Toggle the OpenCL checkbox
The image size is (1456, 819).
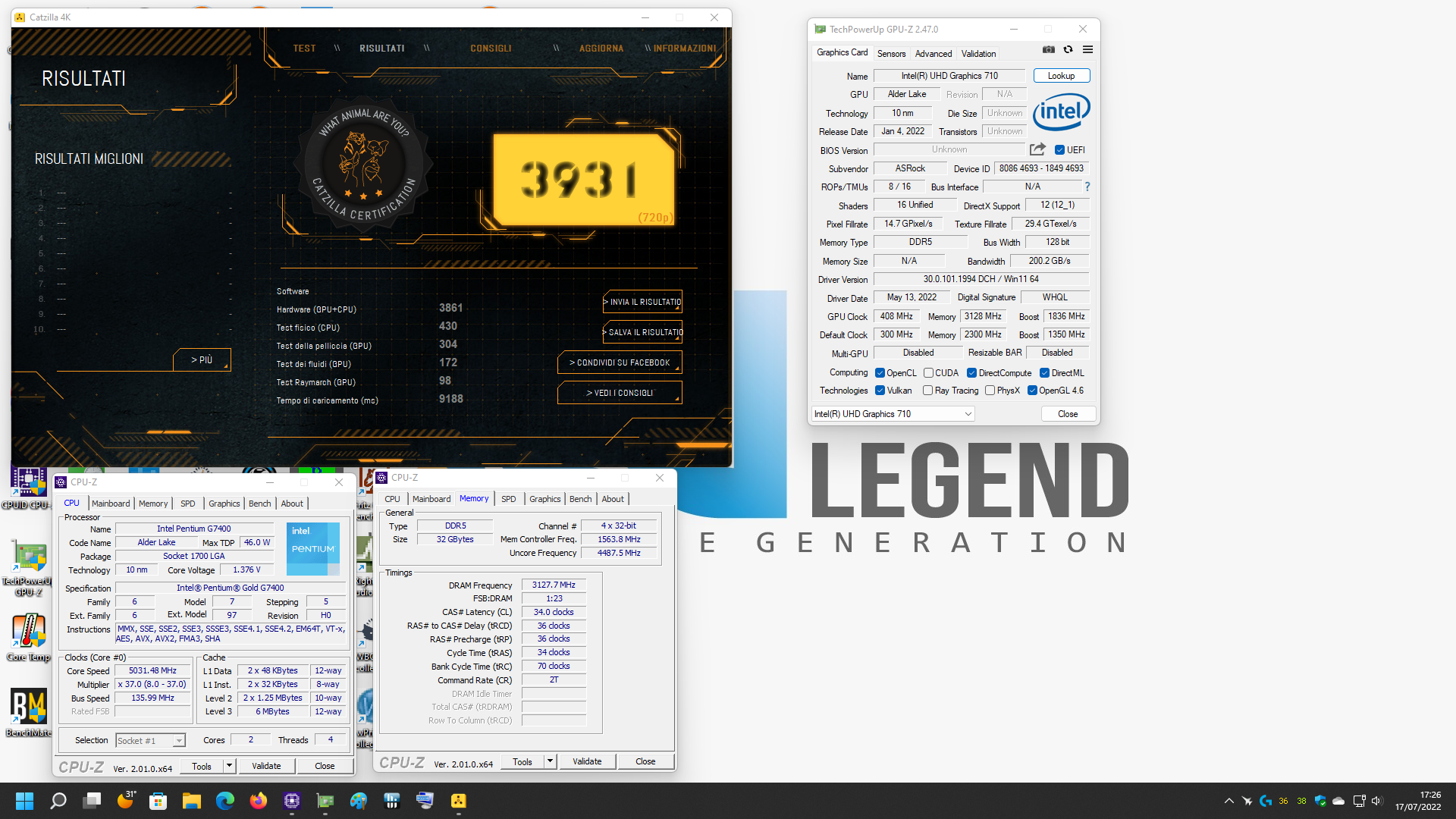(880, 373)
